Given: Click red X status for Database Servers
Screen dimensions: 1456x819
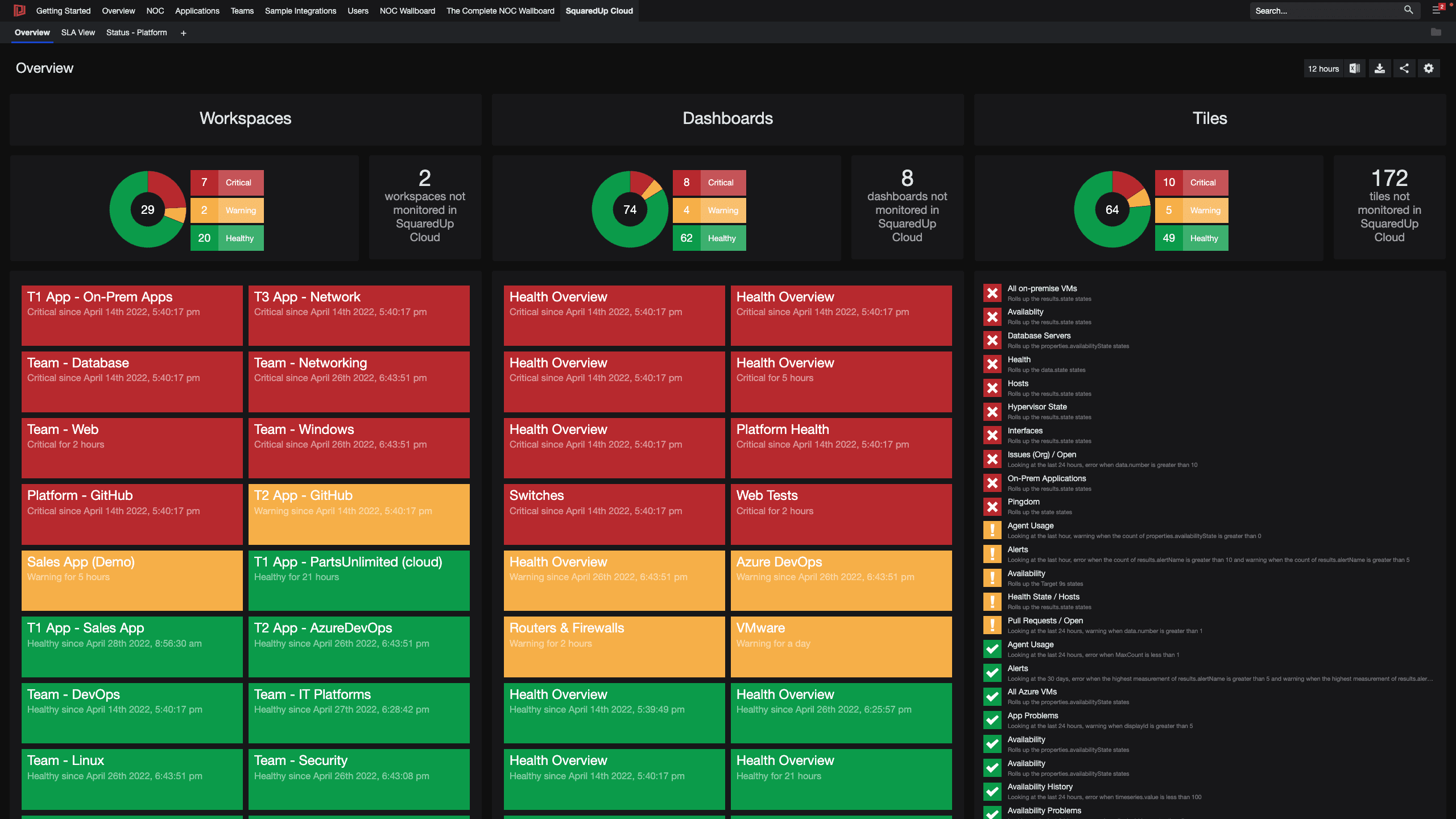Looking at the screenshot, I should (x=992, y=340).
